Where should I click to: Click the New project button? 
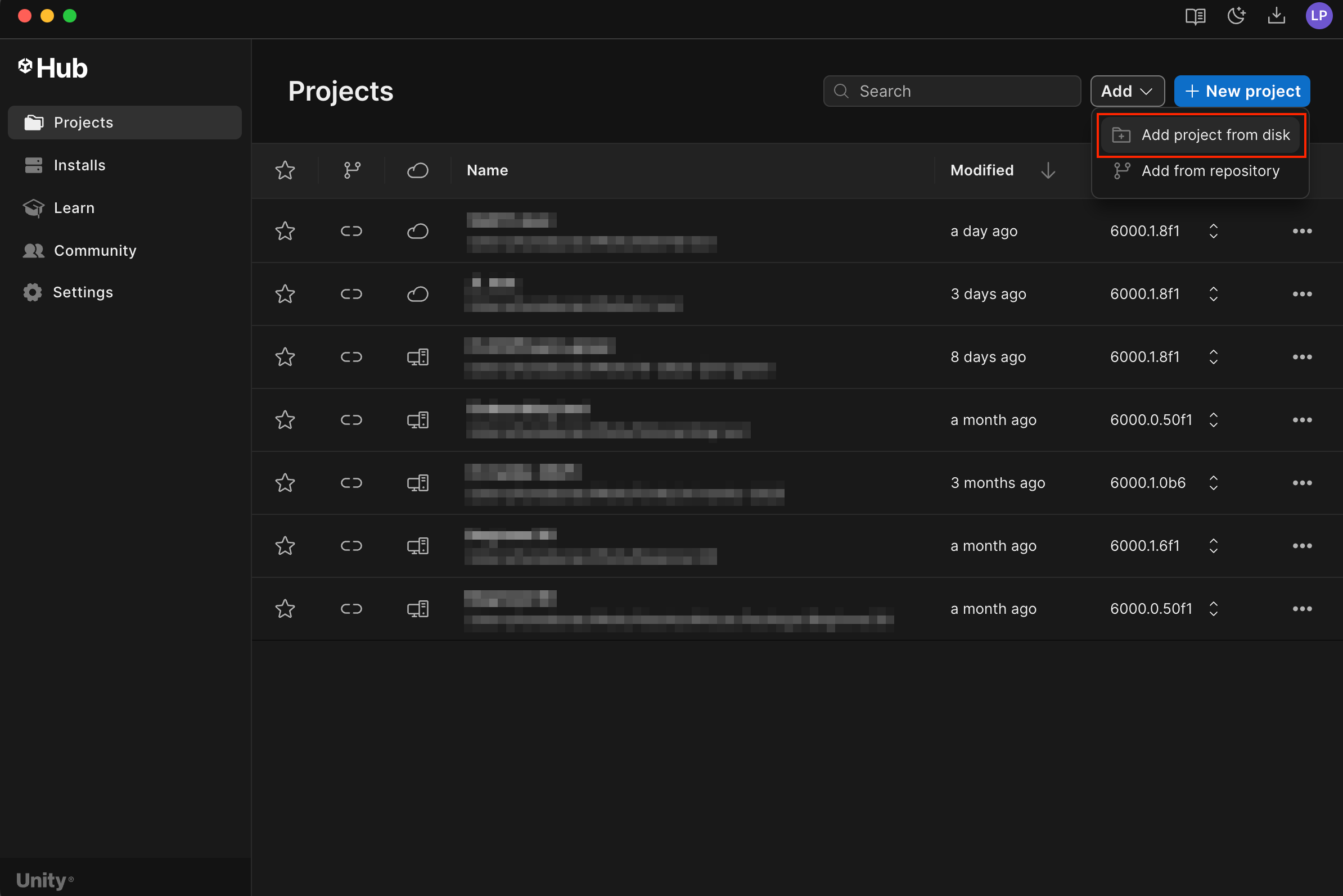[1242, 91]
